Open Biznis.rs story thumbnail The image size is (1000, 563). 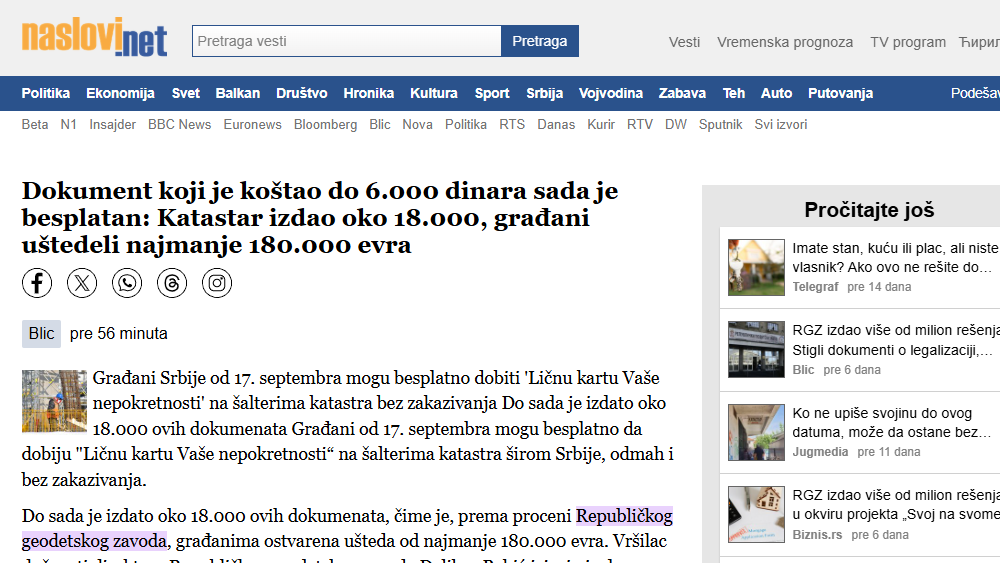pos(756,515)
